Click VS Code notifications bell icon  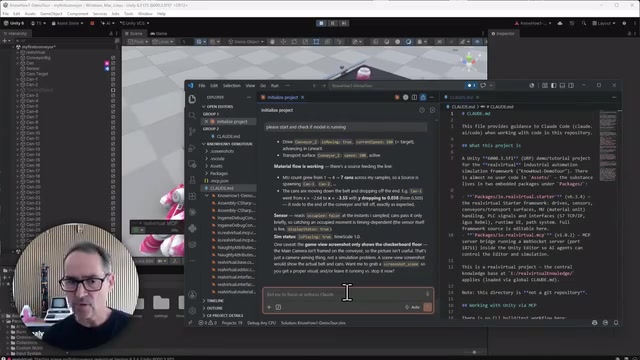pyautogui.click(x=616, y=322)
